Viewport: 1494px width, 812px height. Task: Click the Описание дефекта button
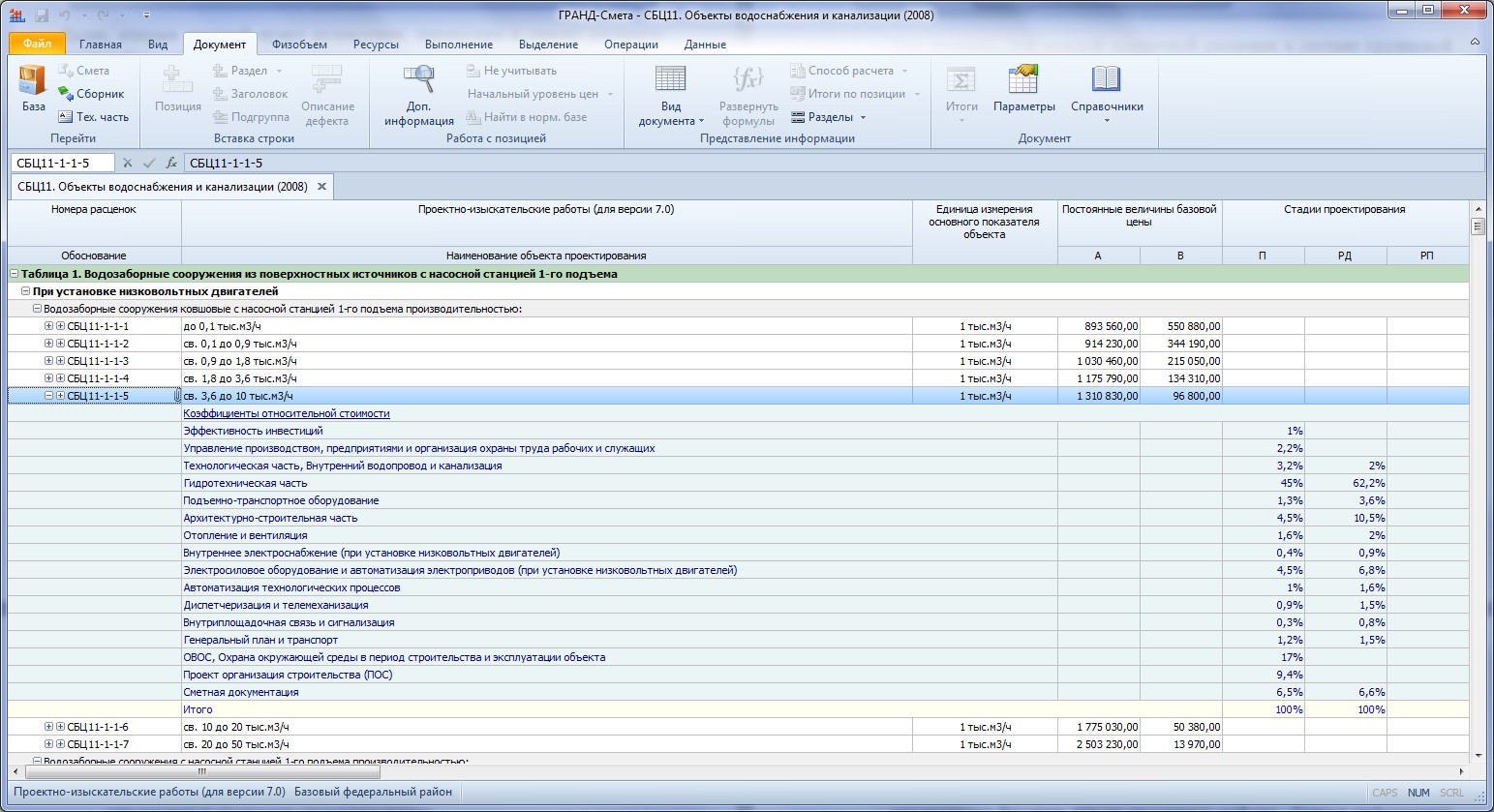tap(327, 96)
